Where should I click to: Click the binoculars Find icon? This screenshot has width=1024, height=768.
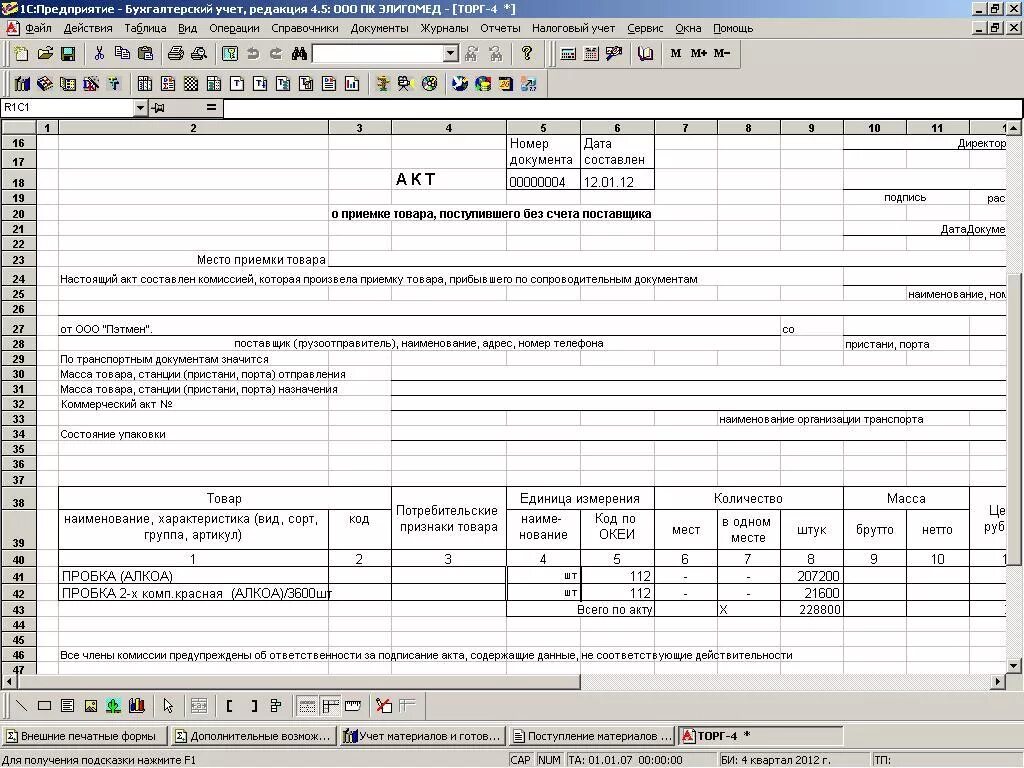299,54
